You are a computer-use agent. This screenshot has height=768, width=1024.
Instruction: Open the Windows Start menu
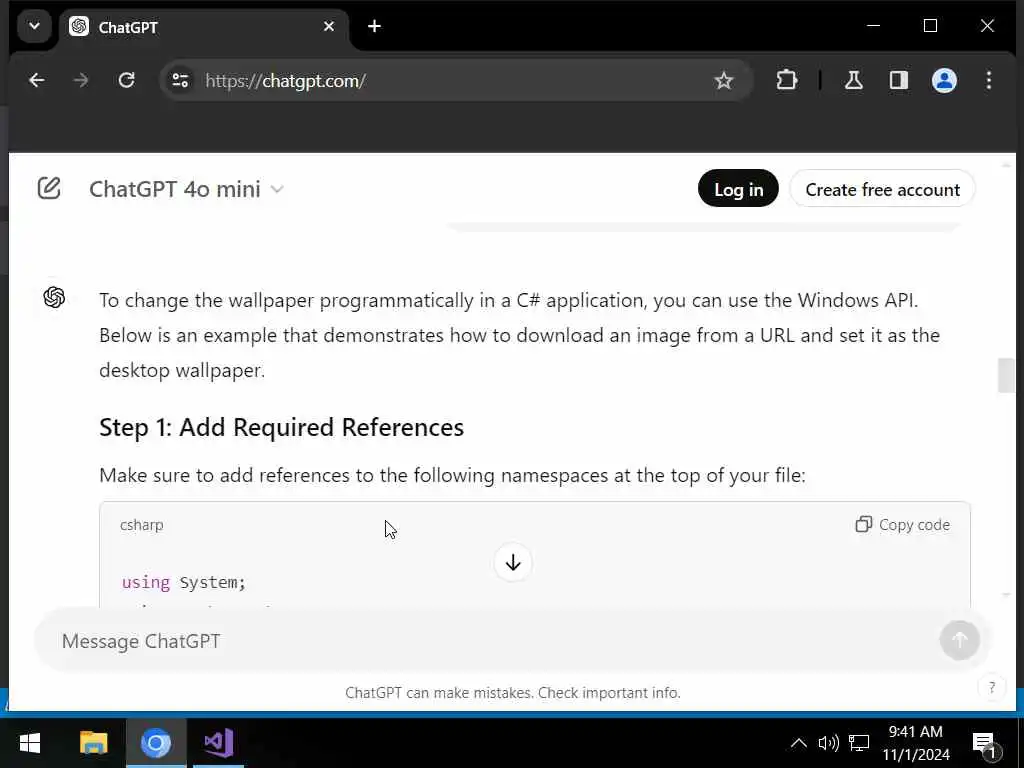pyautogui.click(x=29, y=743)
